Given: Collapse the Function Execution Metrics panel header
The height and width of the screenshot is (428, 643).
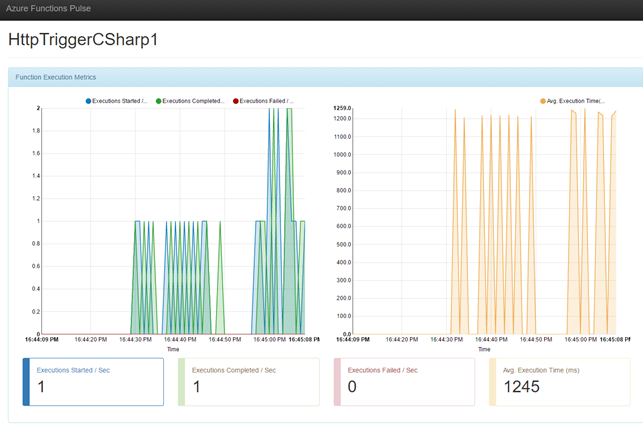Looking at the screenshot, I should (x=55, y=77).
